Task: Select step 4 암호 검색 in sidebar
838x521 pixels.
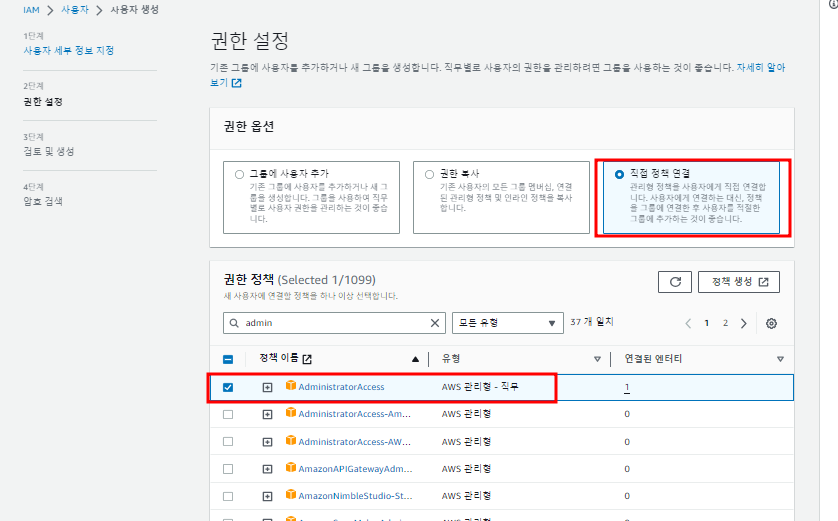Action: click(43, 201)
